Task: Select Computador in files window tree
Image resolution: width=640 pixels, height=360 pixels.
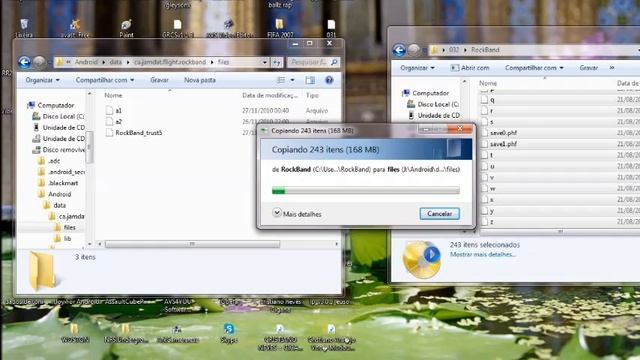Action: click(56, 105)
